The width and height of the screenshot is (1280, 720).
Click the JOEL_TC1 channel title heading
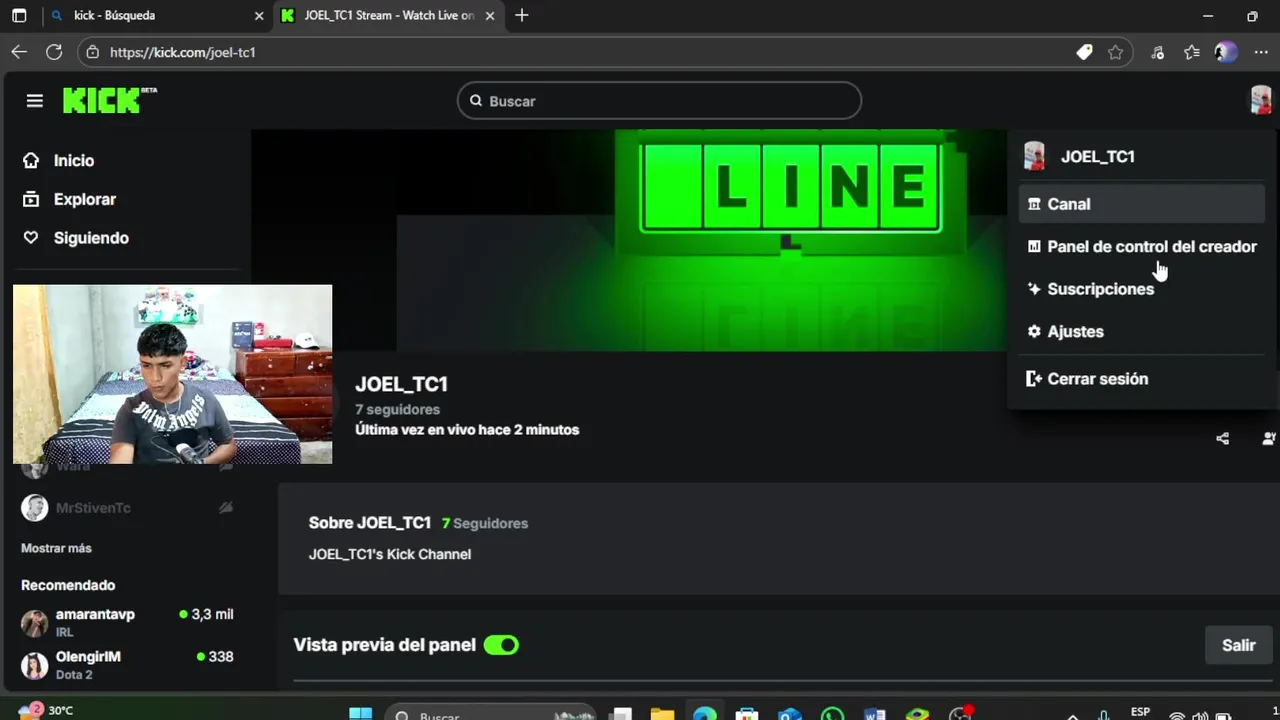pyautogui.click(x=401, y=384)
